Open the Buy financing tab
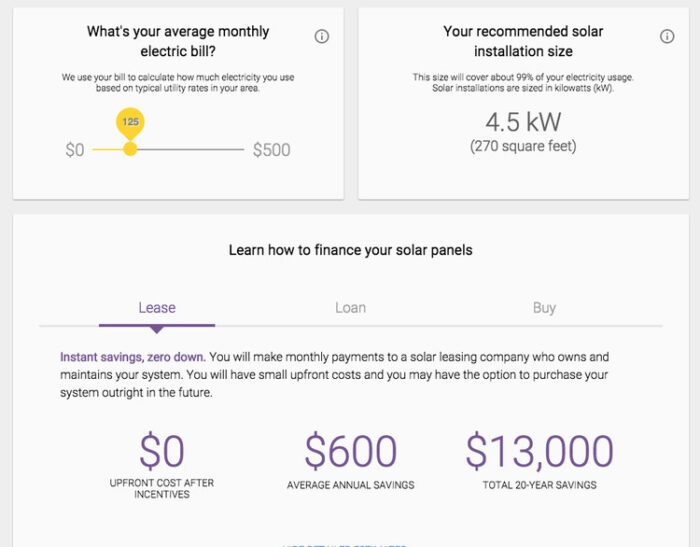Image resolution: width=700 pixels, height=547 pixels. click(544, 307)
